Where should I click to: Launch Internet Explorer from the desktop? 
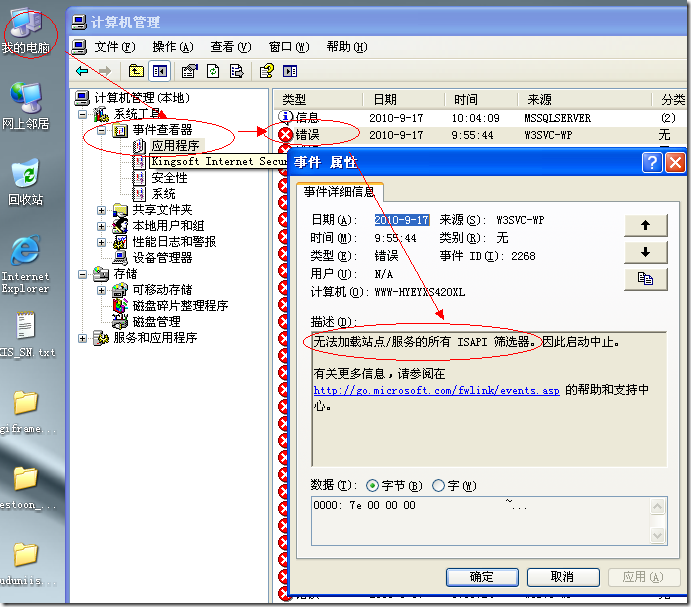point(25,264)
